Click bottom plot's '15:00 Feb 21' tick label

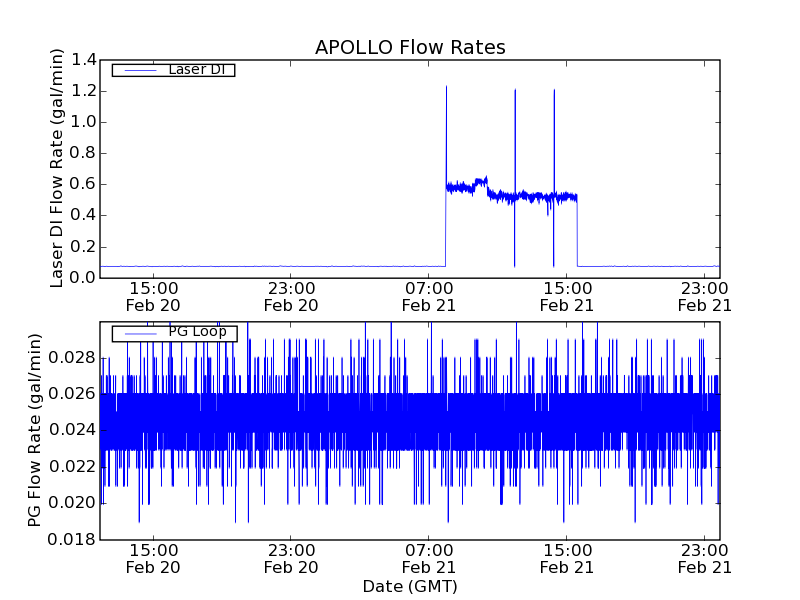[567, 559]
